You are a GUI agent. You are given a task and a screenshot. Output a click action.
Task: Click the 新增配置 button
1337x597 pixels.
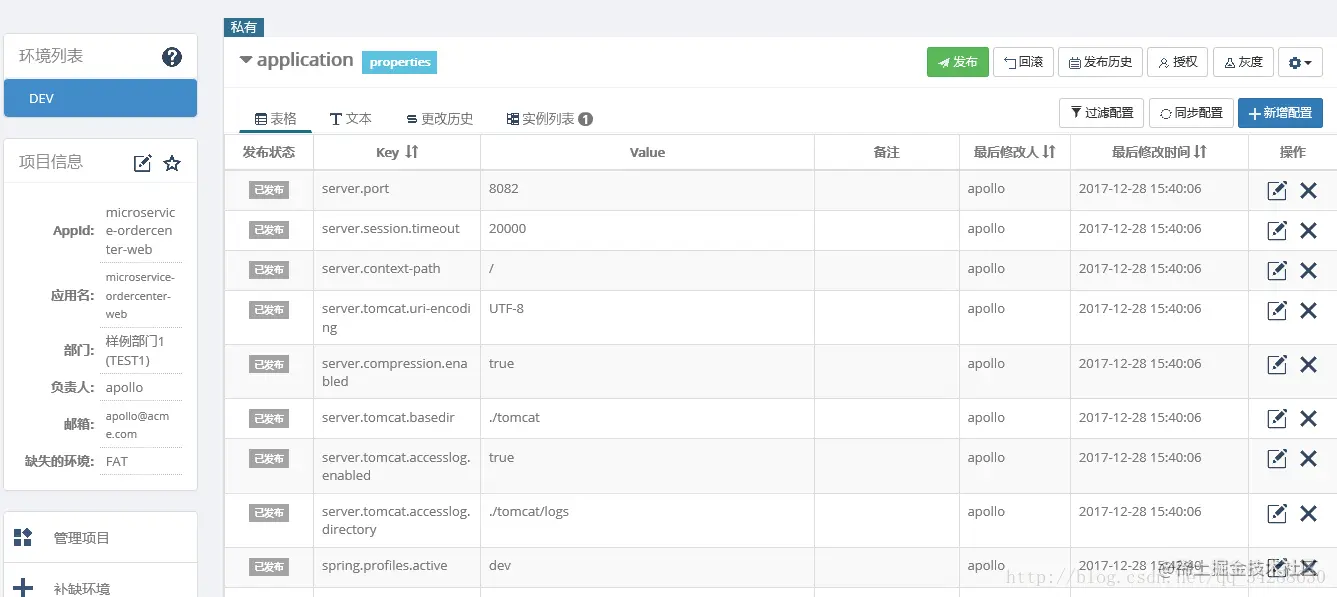[x=1280, y=113]
